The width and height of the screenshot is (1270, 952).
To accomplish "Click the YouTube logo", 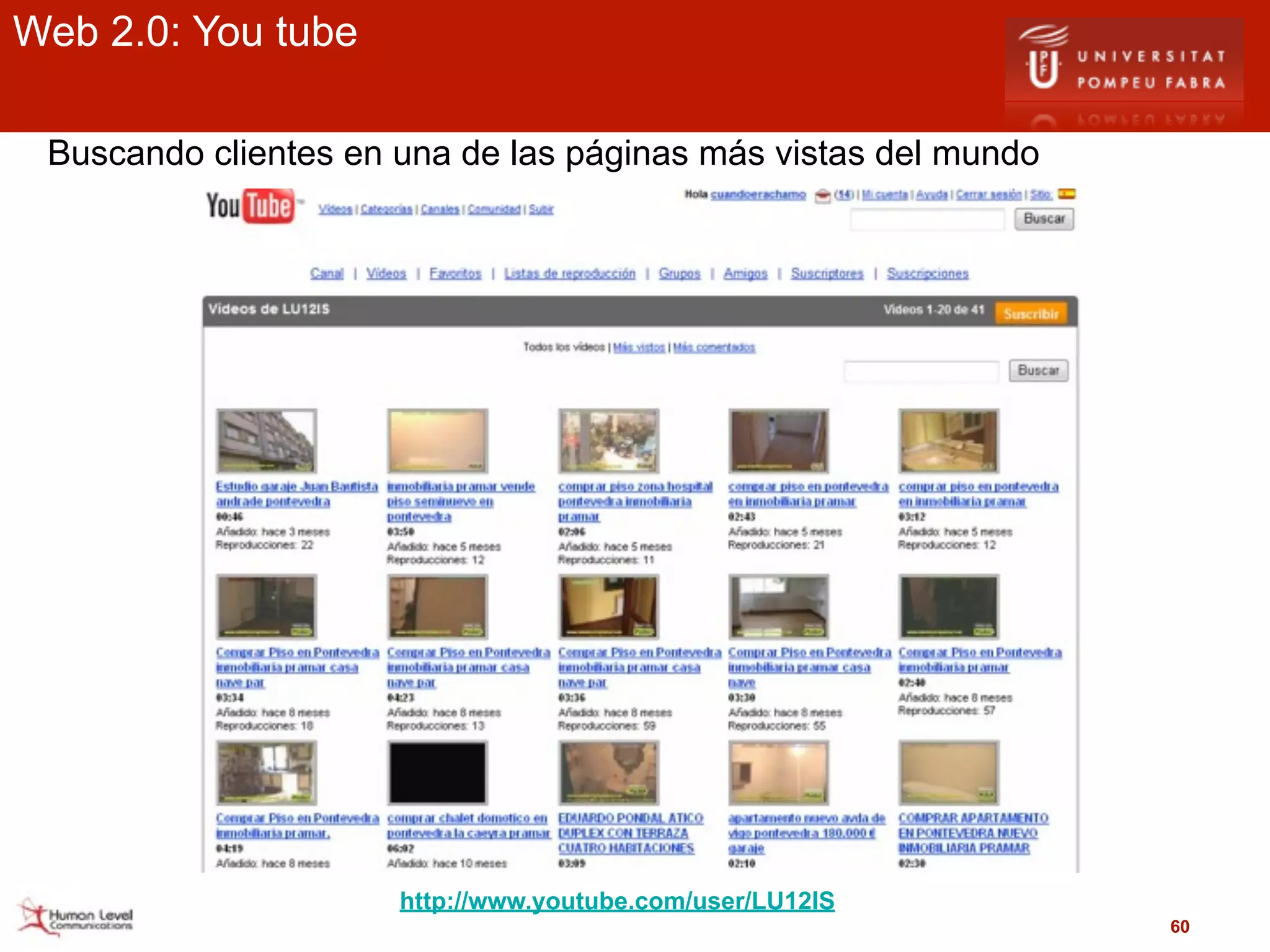I will (x=254, y=206).
